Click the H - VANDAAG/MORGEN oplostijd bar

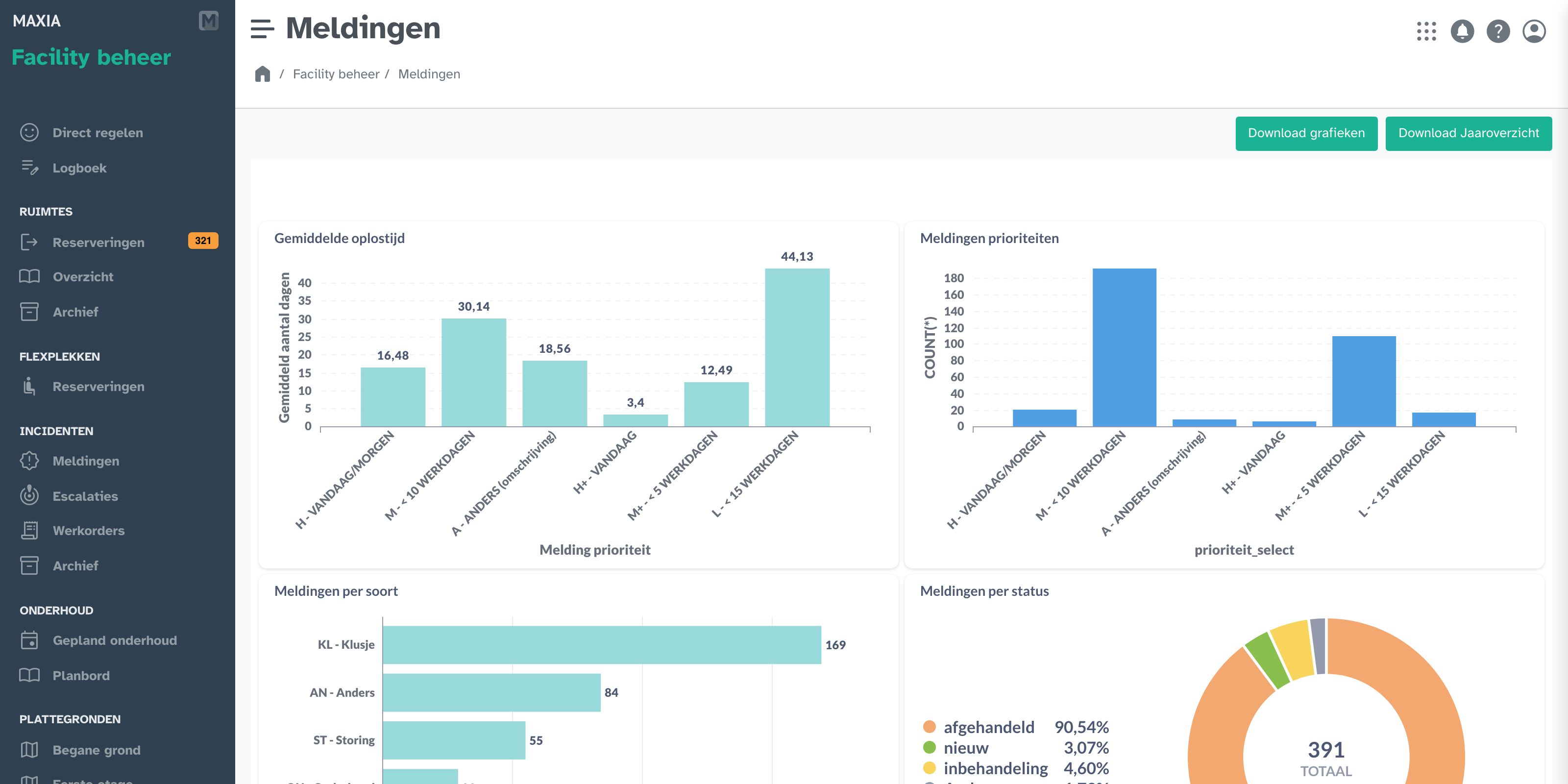pos(393,397)
